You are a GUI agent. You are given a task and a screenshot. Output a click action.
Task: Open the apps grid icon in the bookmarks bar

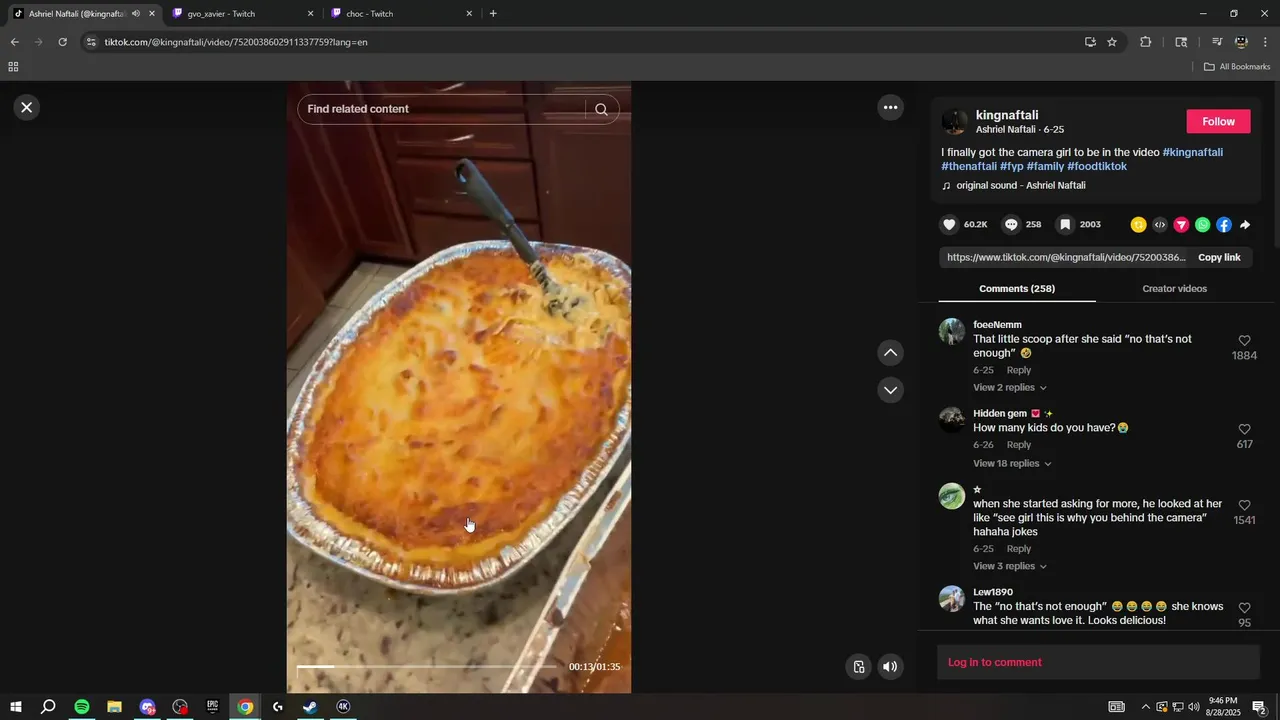(x=13, y=67)
